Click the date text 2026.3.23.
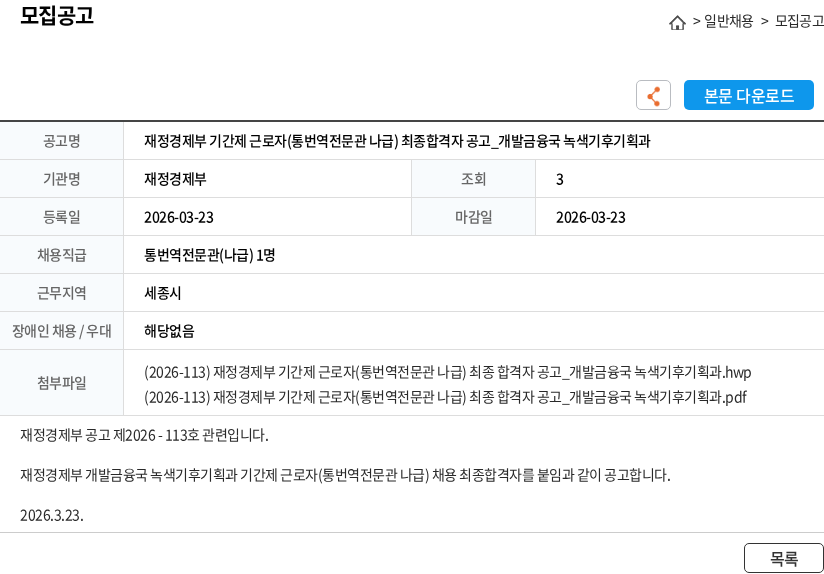This screenshot has width=824, height=574. [x=52, y=516]
